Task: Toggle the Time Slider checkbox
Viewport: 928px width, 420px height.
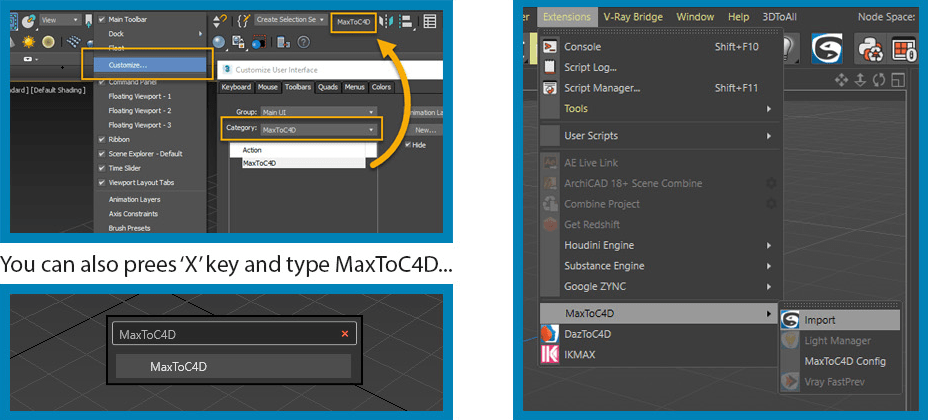Action: [102, 168]
